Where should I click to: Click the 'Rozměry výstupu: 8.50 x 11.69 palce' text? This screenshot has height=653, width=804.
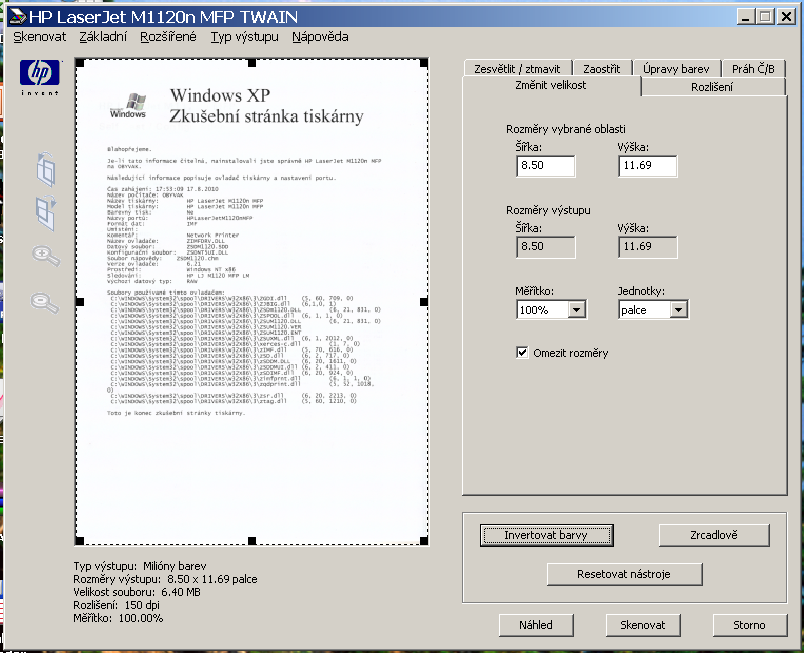click(165, 579)
